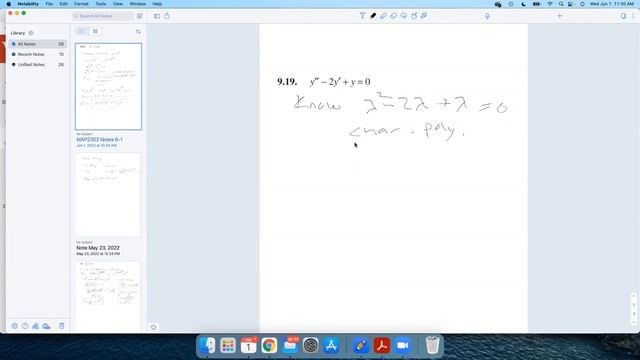Image resolution: width=640 pixels, height=360 pixels.
Task: Select All Notes in Library
Action: pos(38,44)
